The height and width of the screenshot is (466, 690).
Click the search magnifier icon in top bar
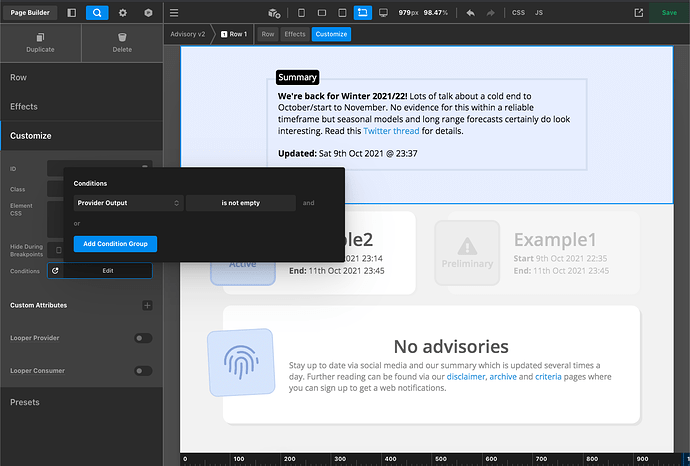pos(97,13)
